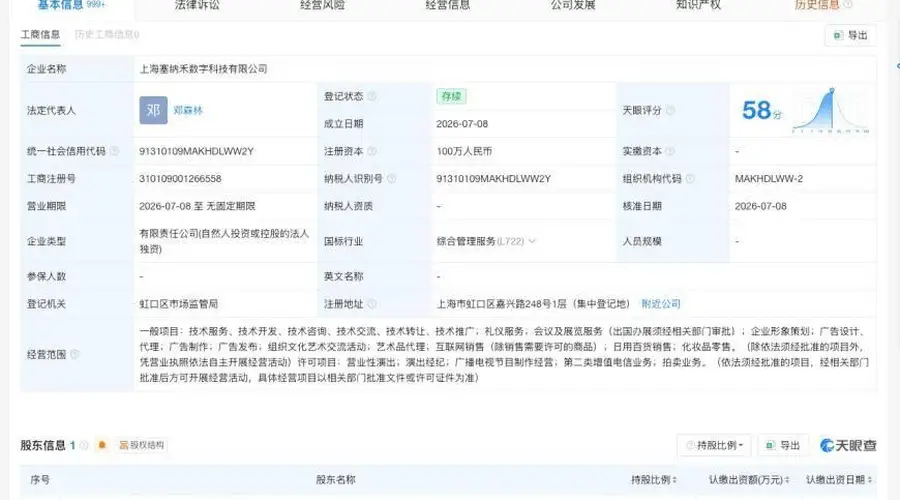Sort by the 认缴出资日期 column
The height and width of the screenshot is (500, 900).
click(839, 479)
